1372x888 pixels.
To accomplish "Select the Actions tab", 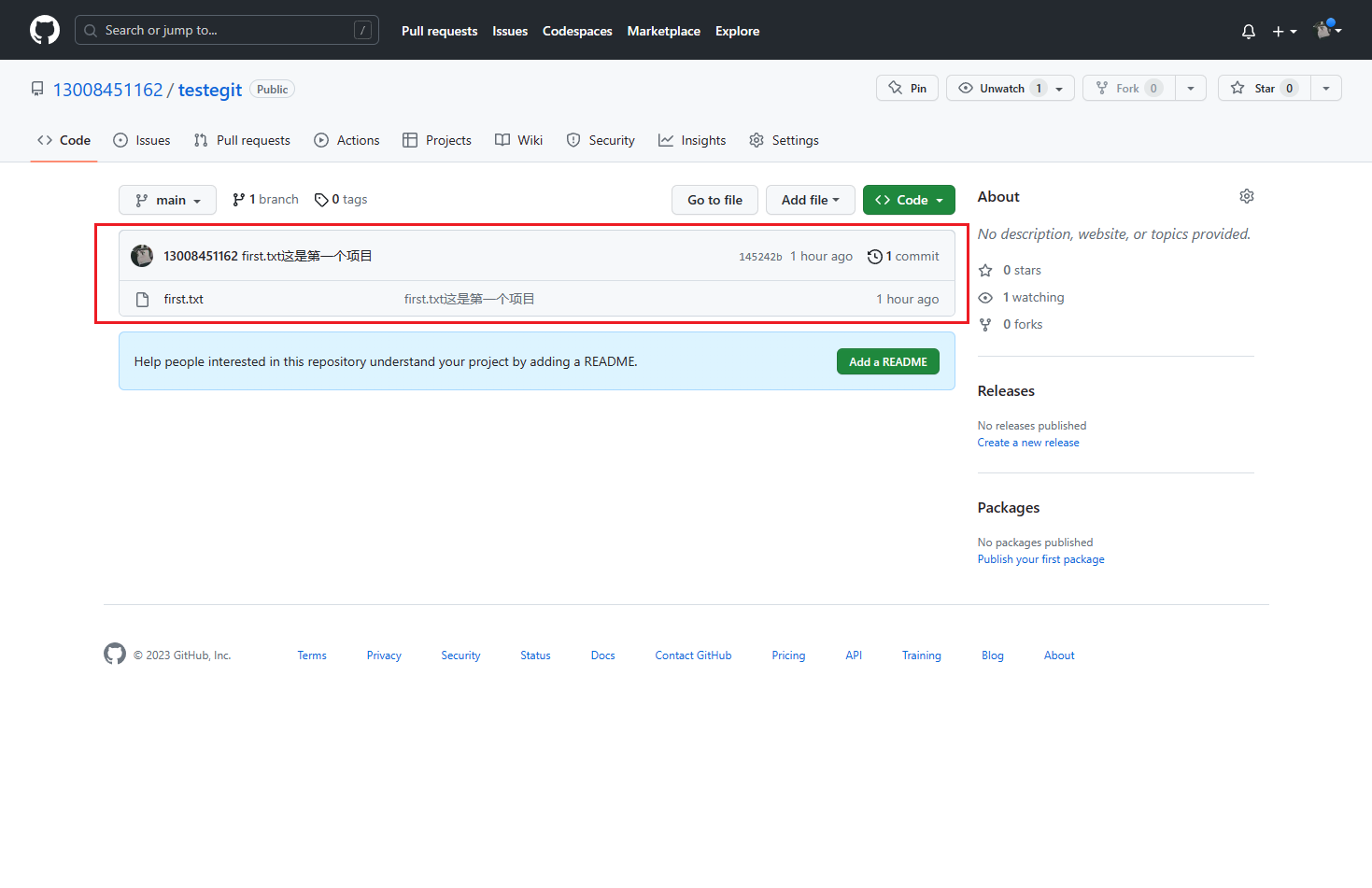I will [x=347, y=140].
